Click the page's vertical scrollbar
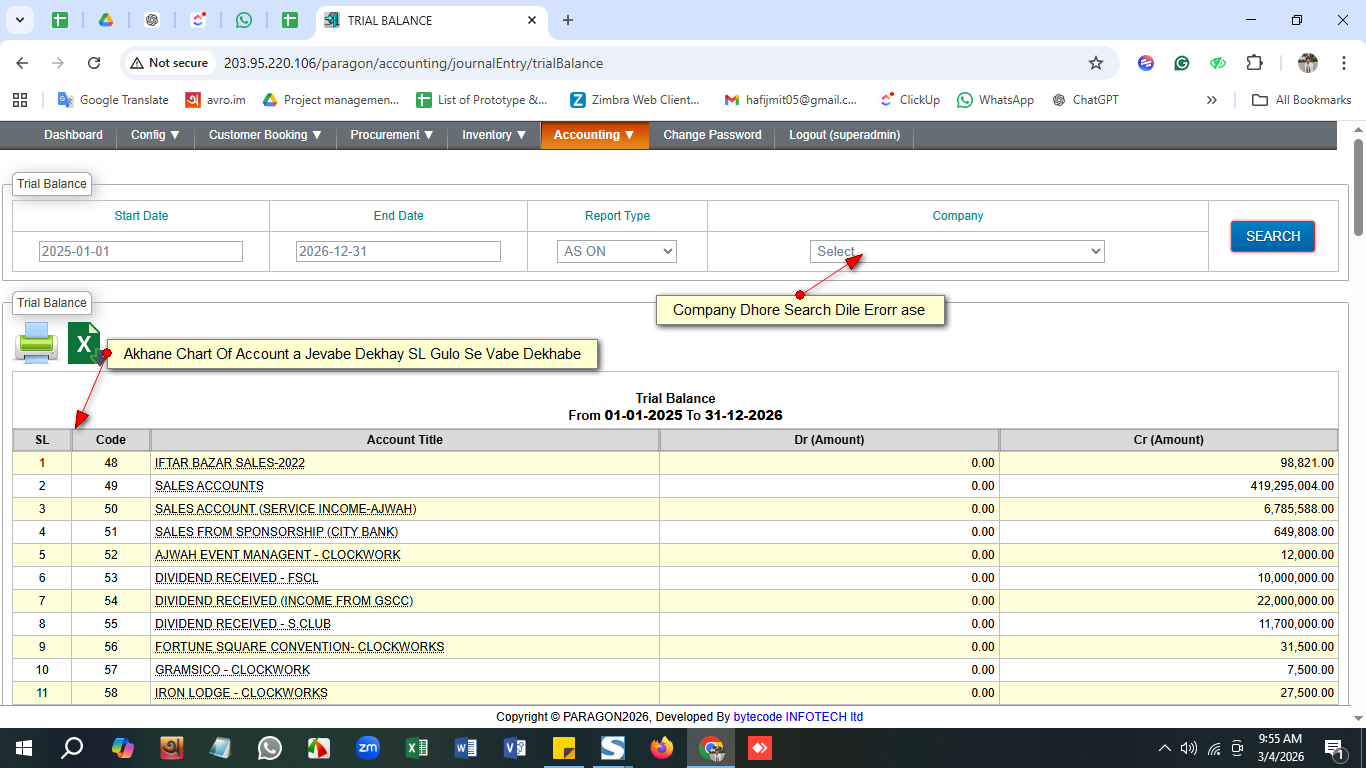 click(x=1358, y=188)
